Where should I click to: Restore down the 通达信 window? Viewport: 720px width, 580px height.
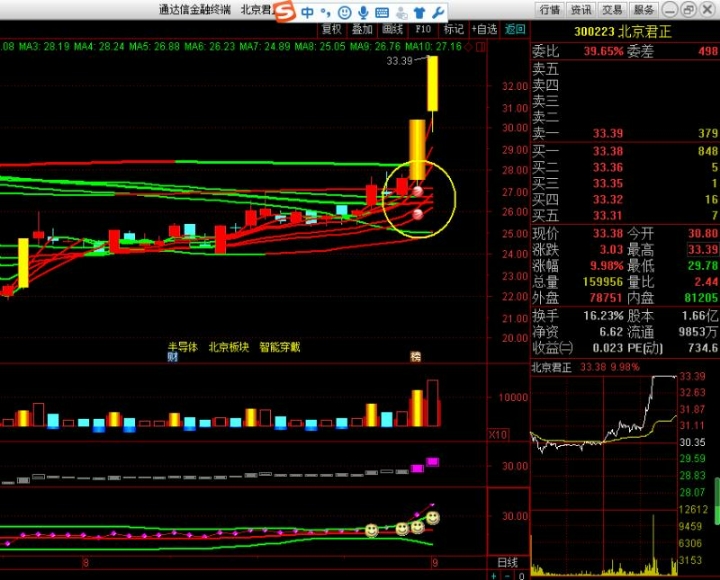coord(688,10)
